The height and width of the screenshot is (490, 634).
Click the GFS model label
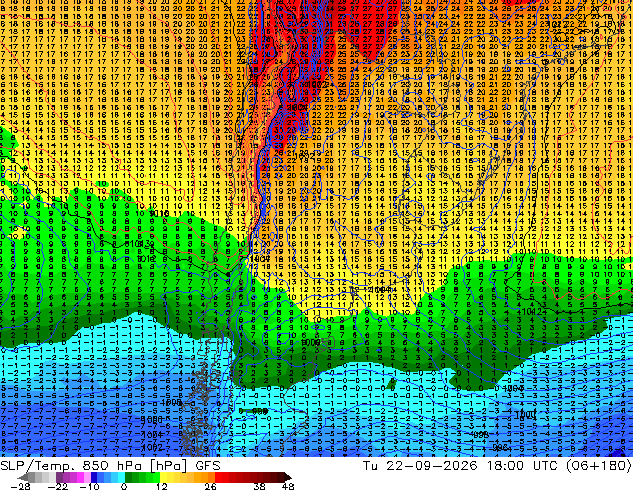(208, 466)
